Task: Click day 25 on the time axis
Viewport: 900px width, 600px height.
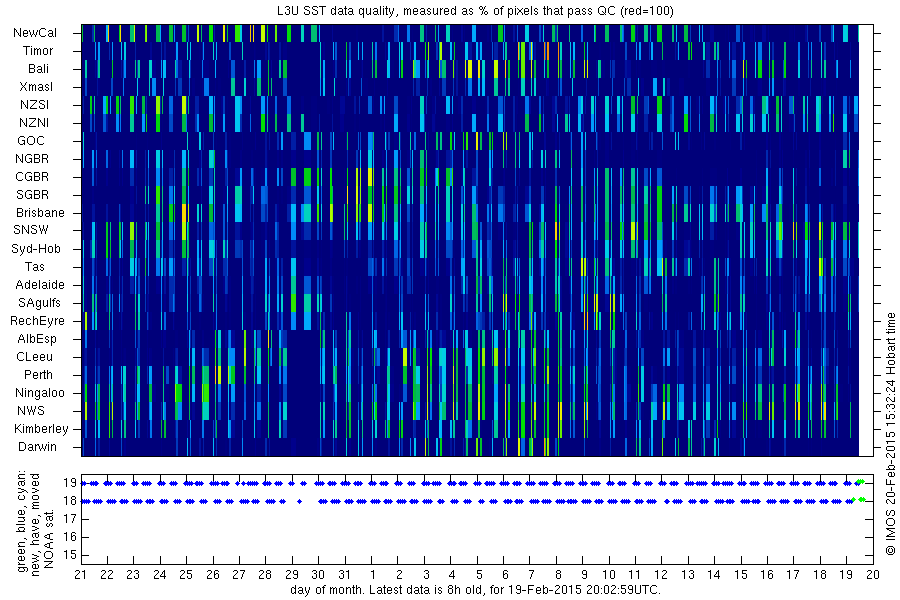Action: [186, 575]
